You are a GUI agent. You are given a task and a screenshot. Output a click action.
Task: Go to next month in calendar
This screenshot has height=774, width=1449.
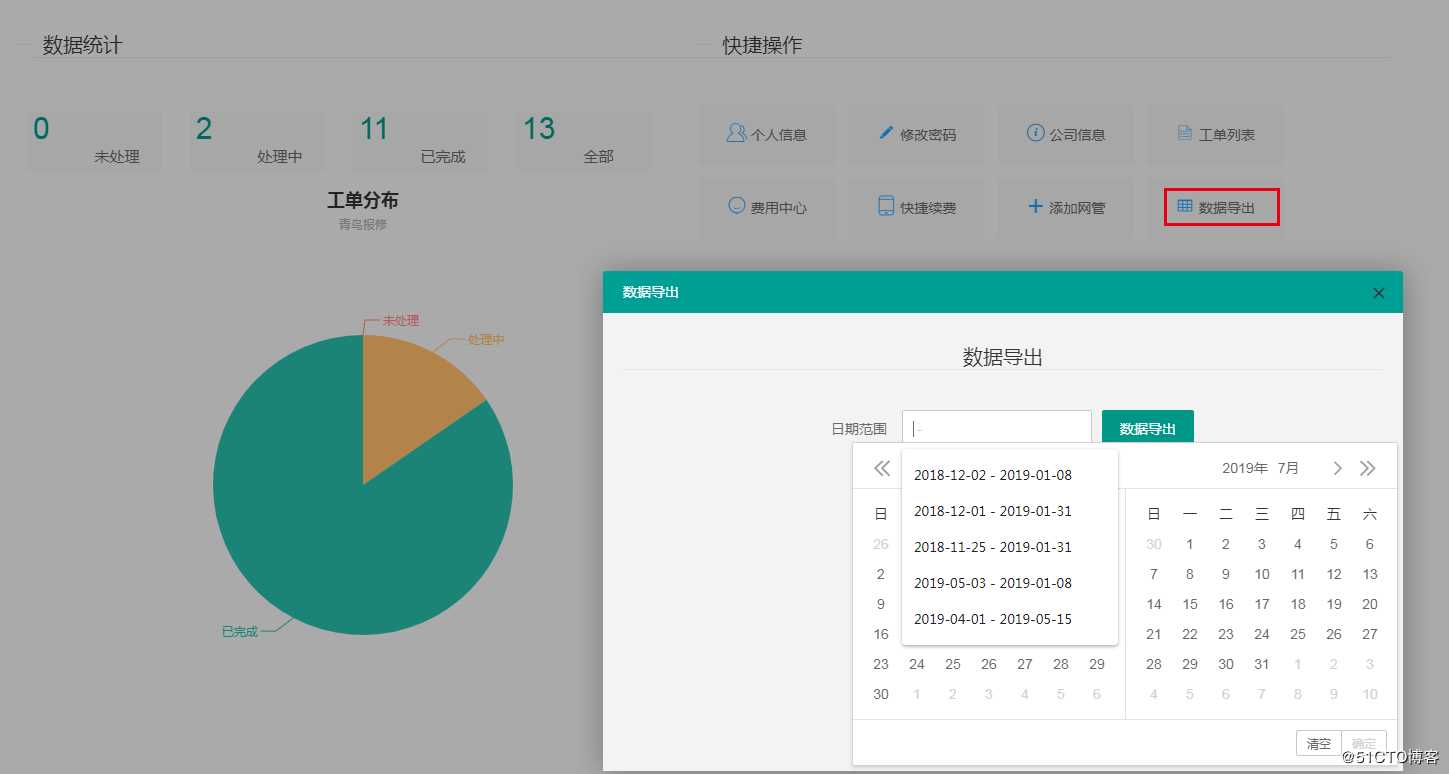(x=1337, y=468)
